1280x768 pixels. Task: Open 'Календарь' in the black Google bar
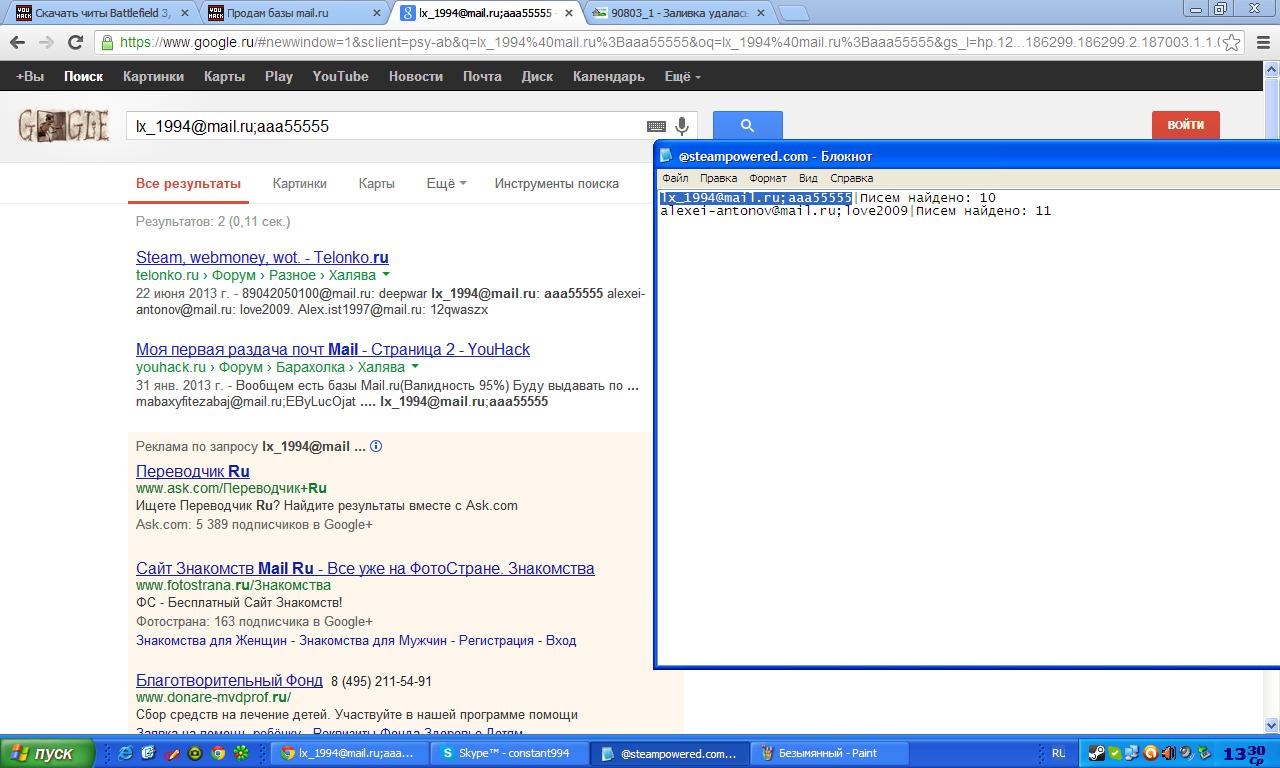click(x=609, y=76)
